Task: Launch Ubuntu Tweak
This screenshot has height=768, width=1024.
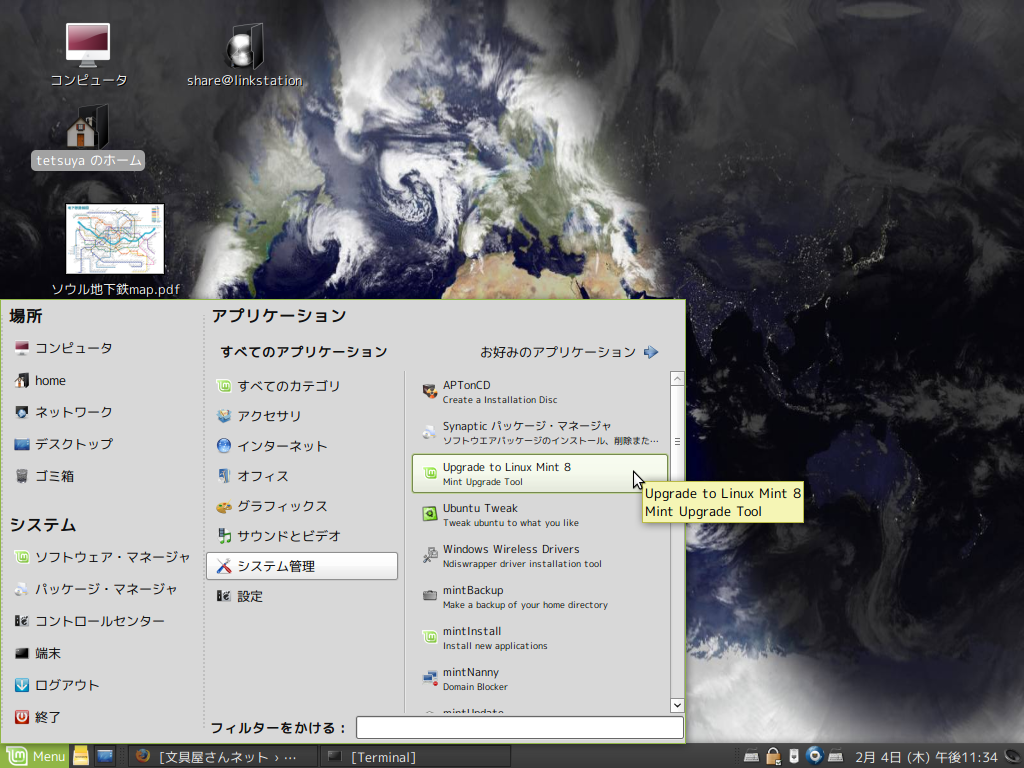Action: click(x=540, y=515)
